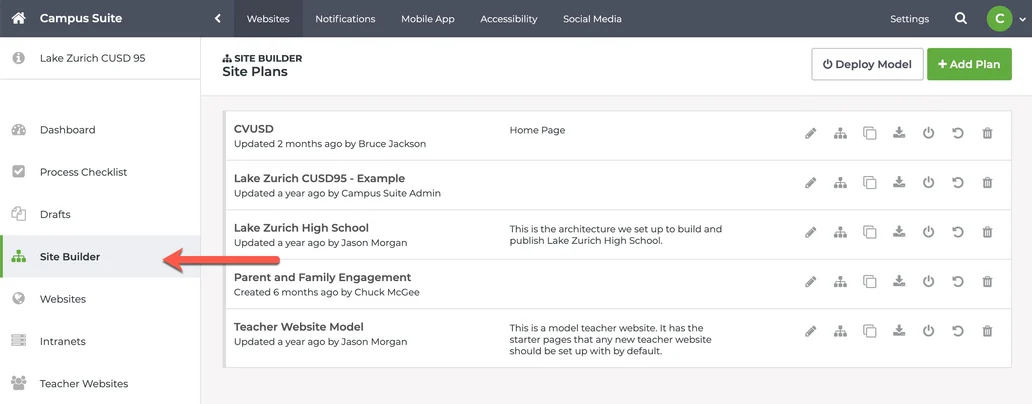Collapse sidebar with the left chevron
The width and height of the screenshot is (1032, 404).
(x=218, y=19)
